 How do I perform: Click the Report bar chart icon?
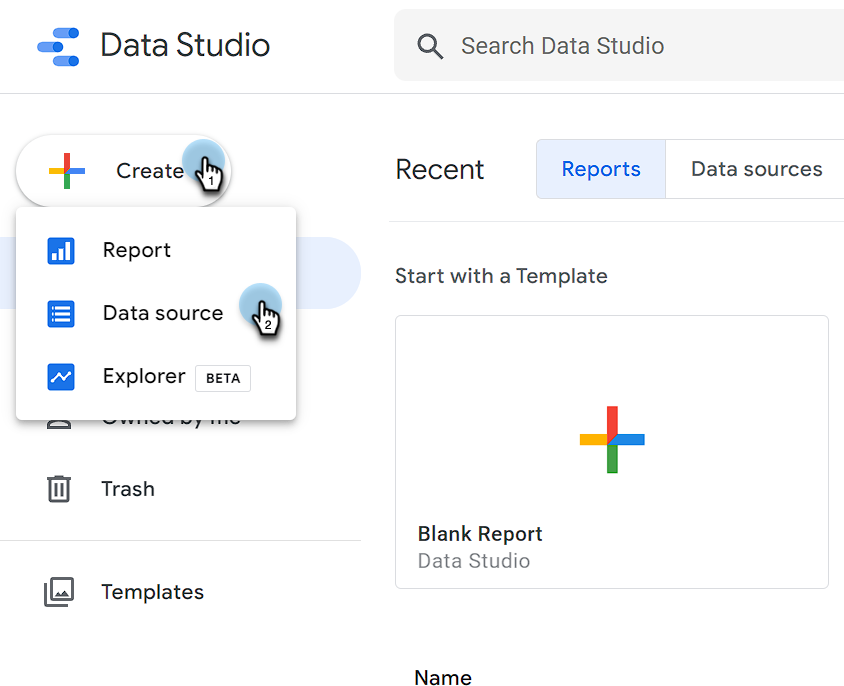61,251
